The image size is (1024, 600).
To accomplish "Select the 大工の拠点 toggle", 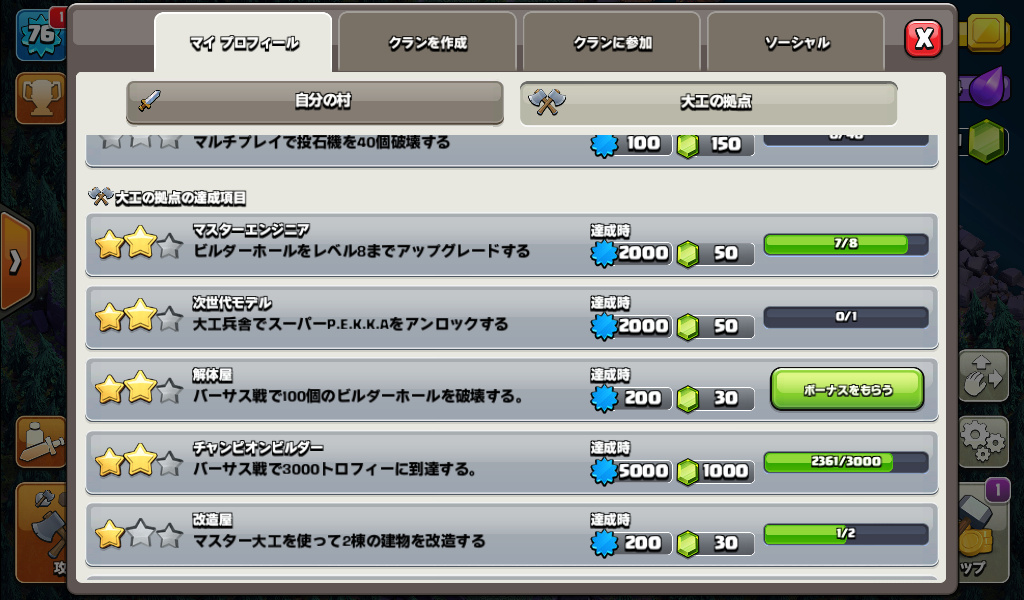I will pos(709,103).
